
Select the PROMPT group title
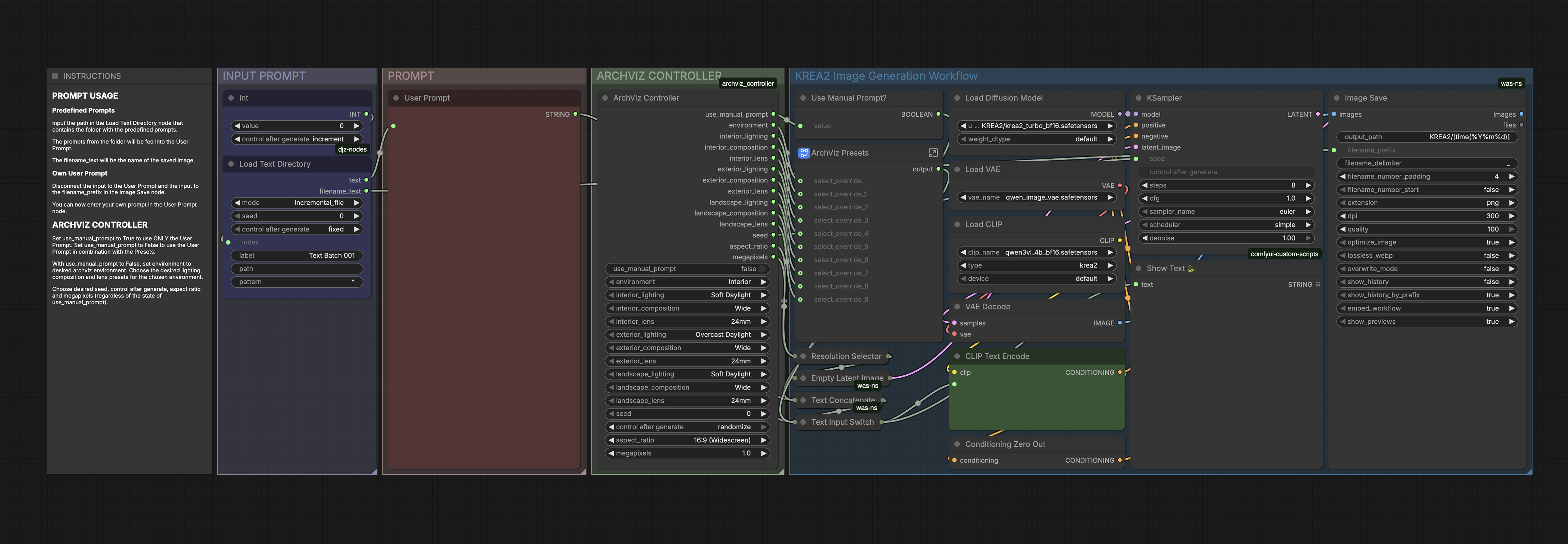click(x=411, y=76)
